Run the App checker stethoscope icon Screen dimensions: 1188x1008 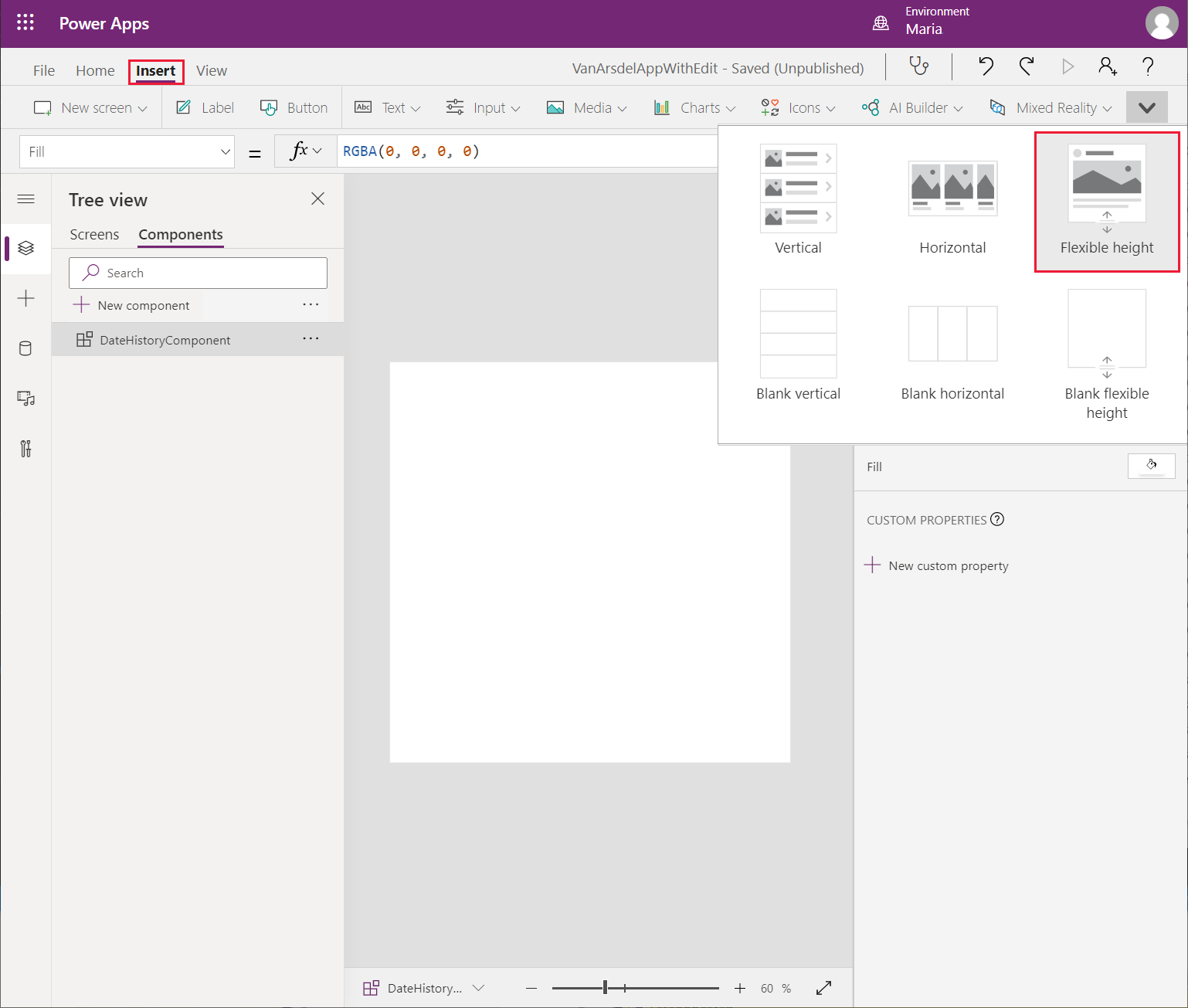[x=919, y=66]
